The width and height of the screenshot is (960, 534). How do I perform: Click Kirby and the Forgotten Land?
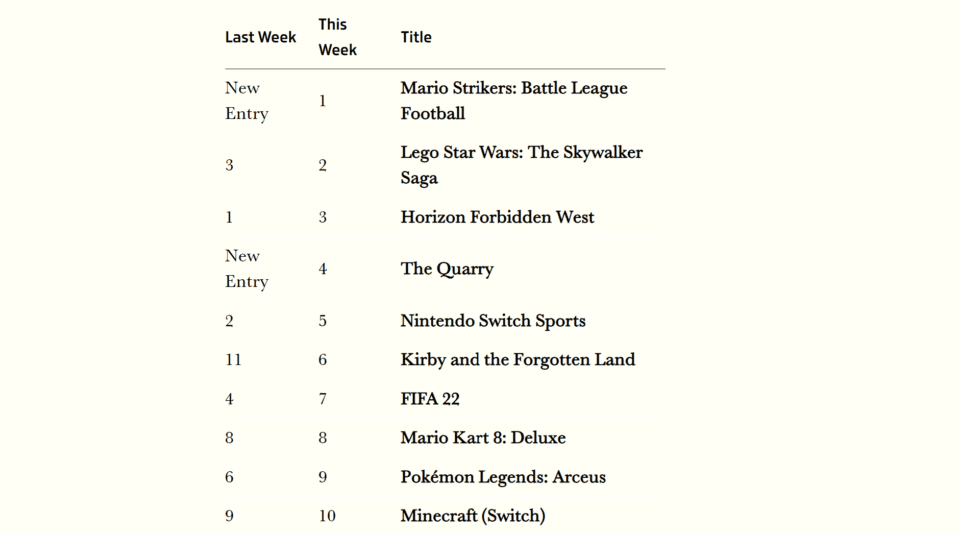pyautogui.click(x=517, y=359)
